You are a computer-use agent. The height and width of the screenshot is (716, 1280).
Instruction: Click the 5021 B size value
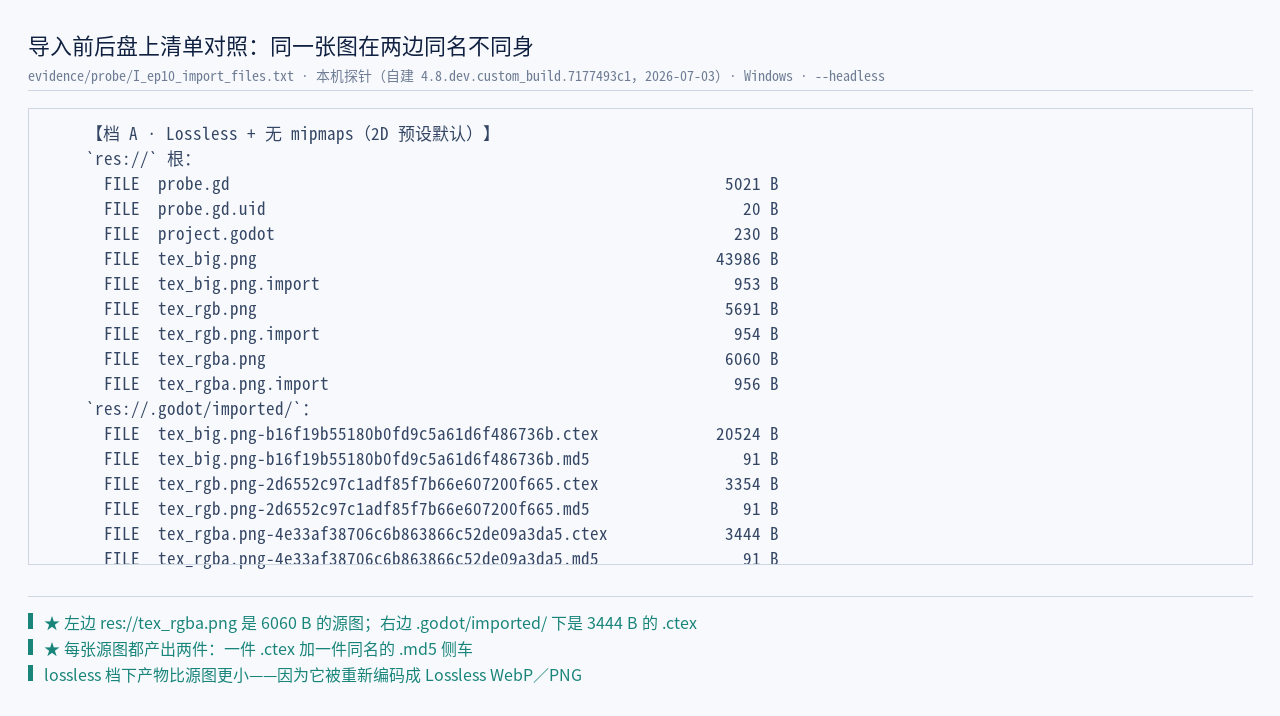pos(752,184)
